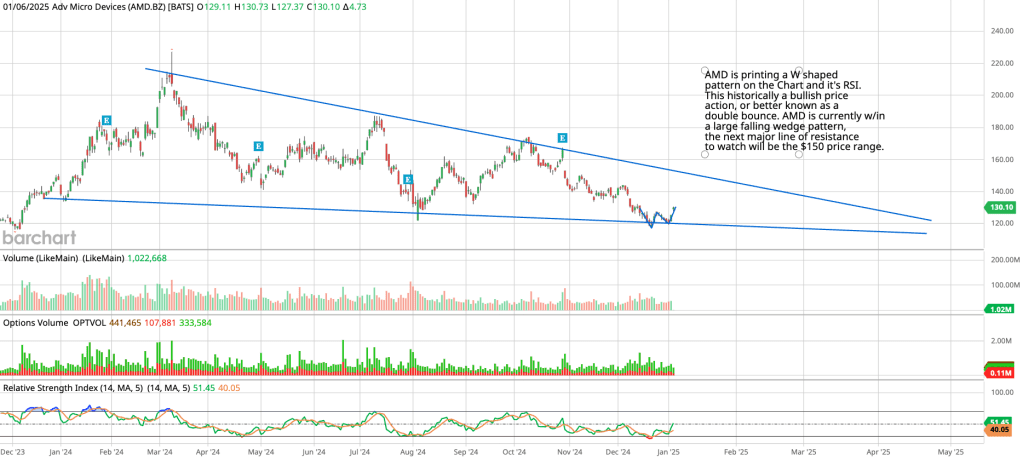1023x460 pixels.
Task: Select handle right of '$150 price range'
Action: (x=799, y=154)
